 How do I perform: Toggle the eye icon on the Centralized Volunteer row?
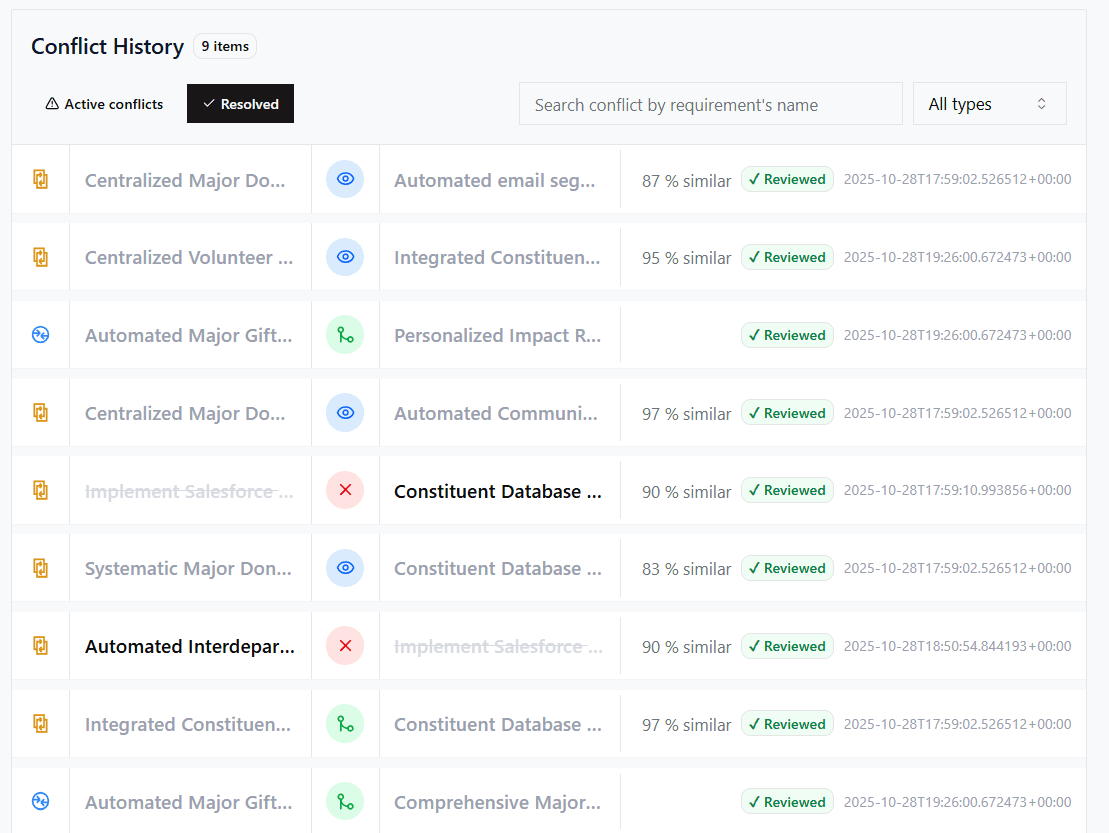[345, 257]
